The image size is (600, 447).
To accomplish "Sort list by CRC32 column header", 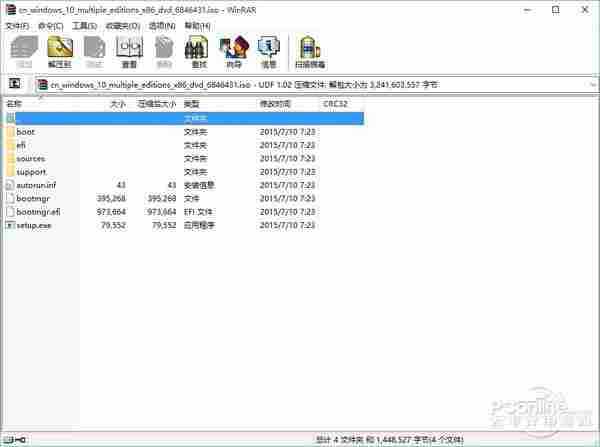I will pyautogui.click(x=340, y=103).
